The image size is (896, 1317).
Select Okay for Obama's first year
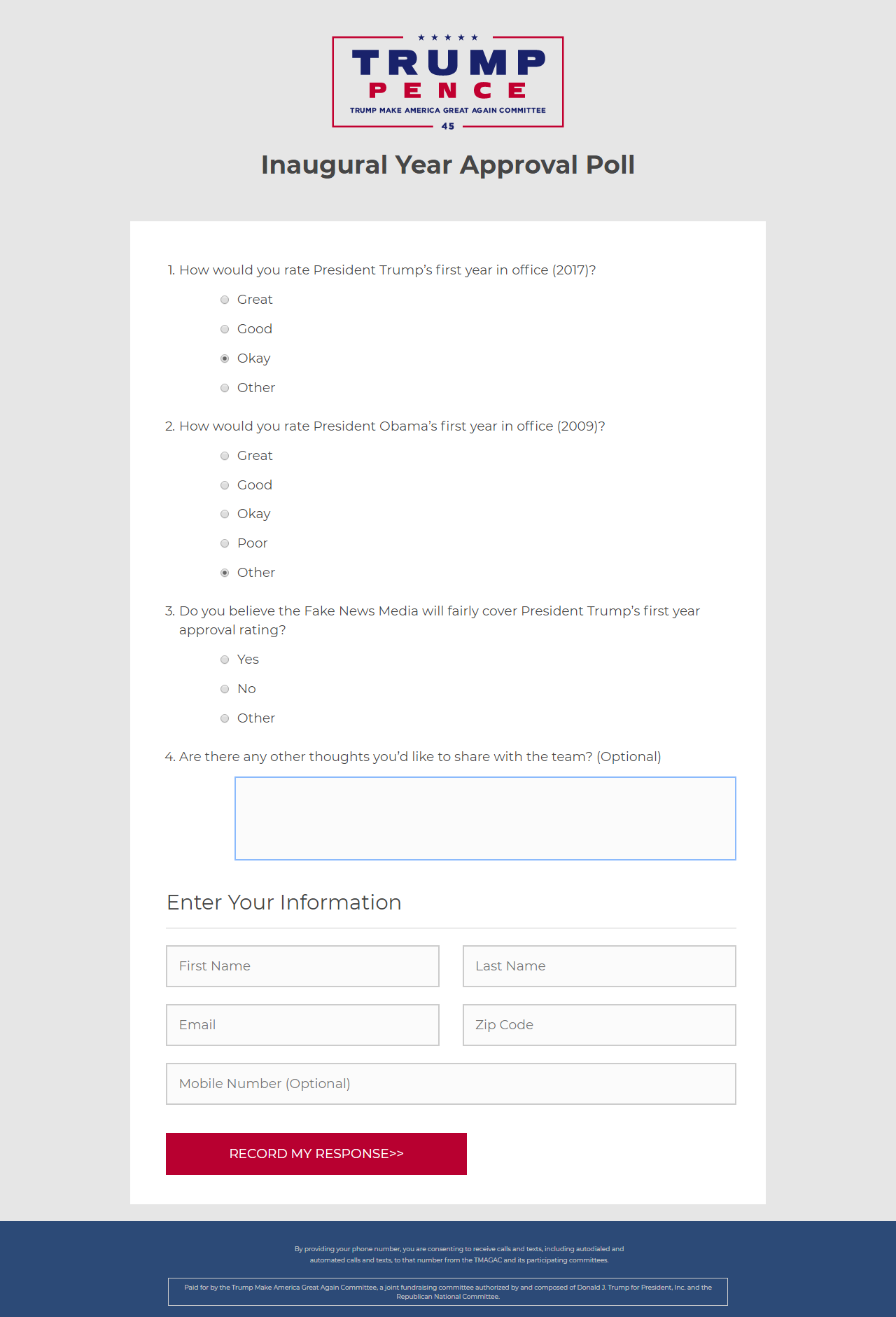225,514
